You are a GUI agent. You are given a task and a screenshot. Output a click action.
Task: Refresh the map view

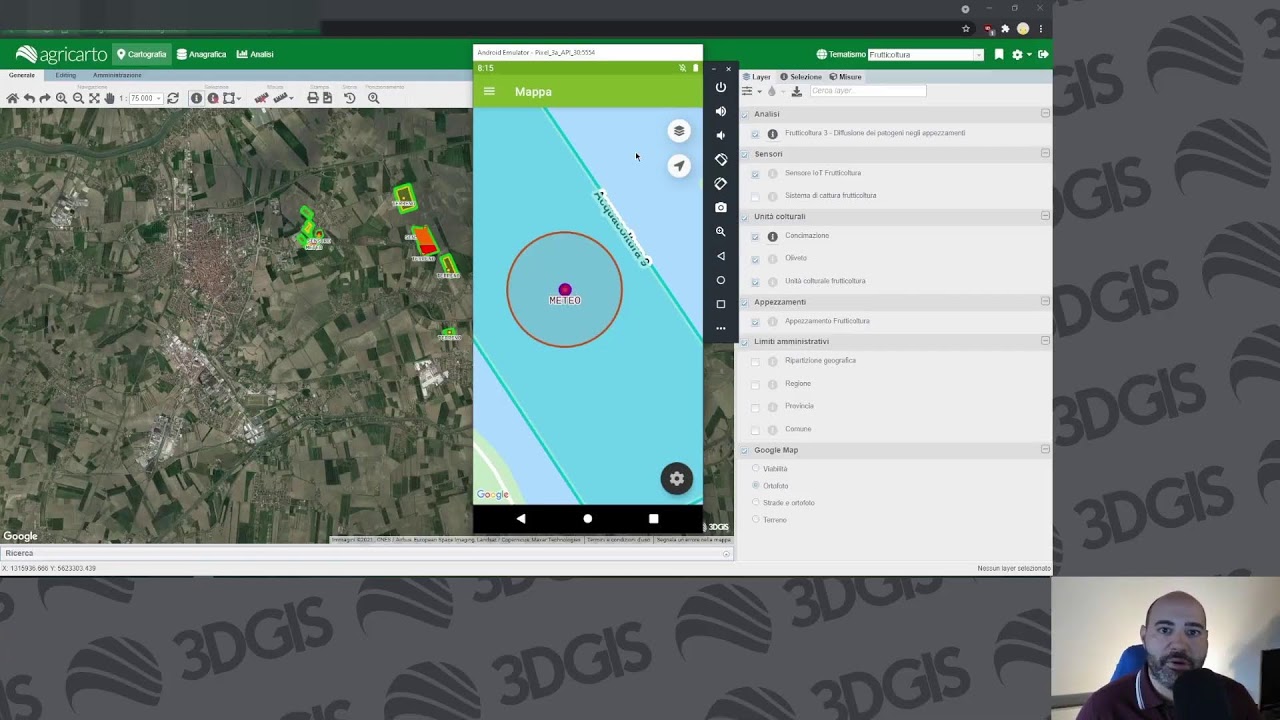click(x=173, y=98)
